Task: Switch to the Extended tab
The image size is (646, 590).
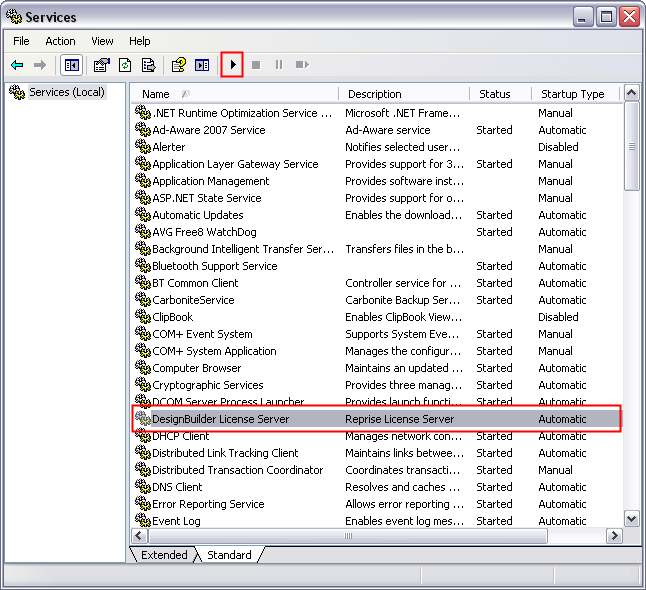Action: click(164, 555)
